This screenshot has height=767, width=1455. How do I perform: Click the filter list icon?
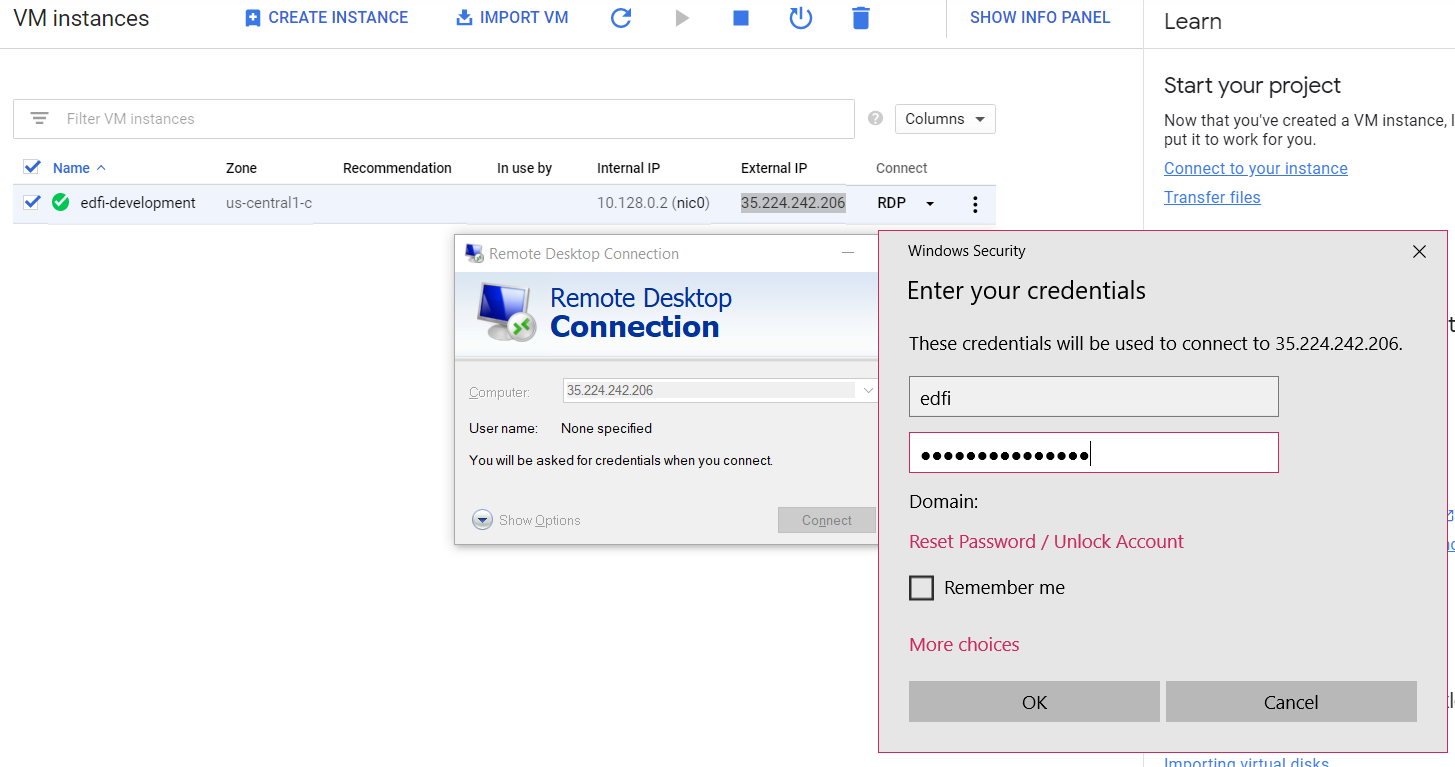click(39, 118)
